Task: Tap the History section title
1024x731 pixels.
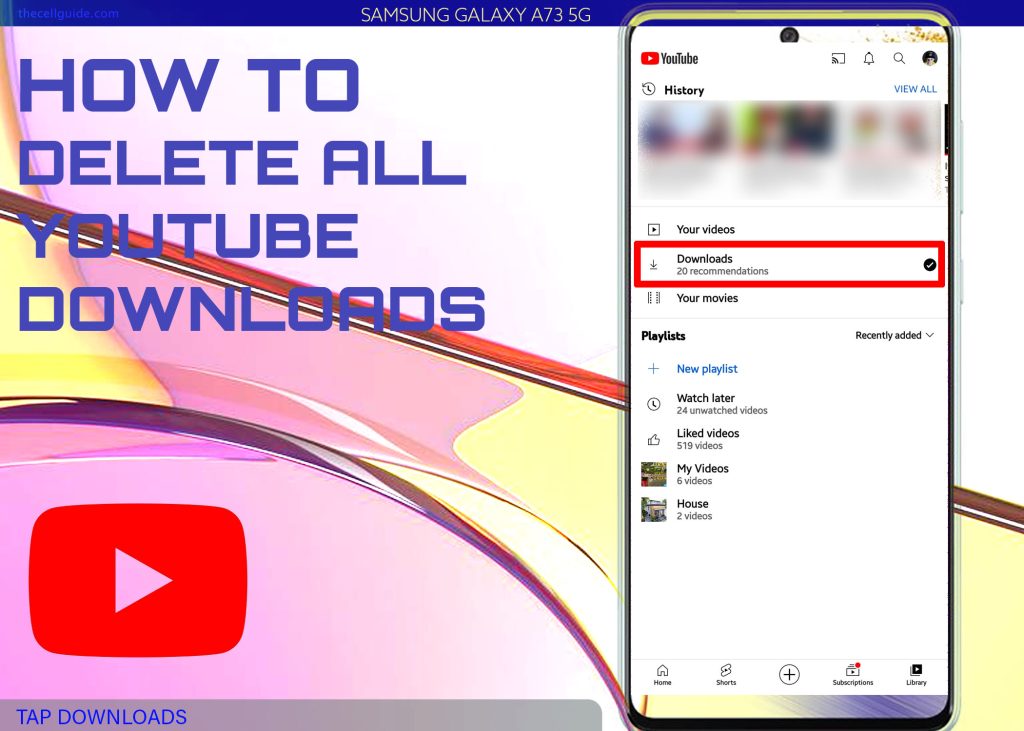Action: pos(684,90)
